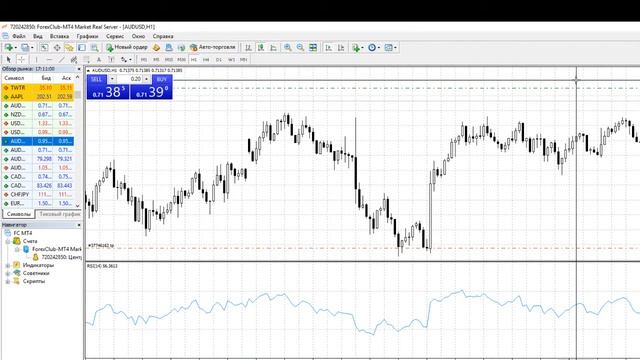Select the Text tool A icon
Image resolution: width=640 pixels, height=360 pixels.
pyautogui.click(x=99, y=60)
